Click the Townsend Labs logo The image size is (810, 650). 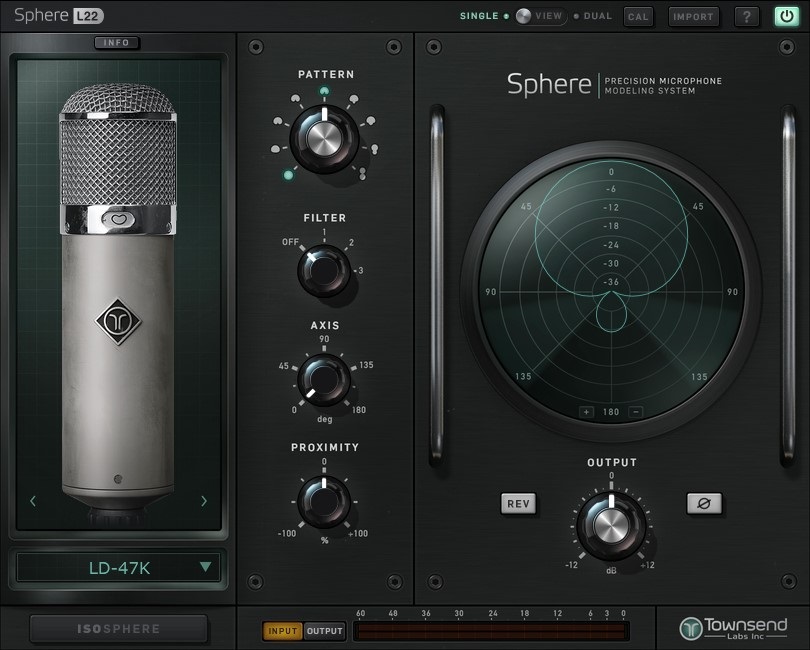point(732,628)
